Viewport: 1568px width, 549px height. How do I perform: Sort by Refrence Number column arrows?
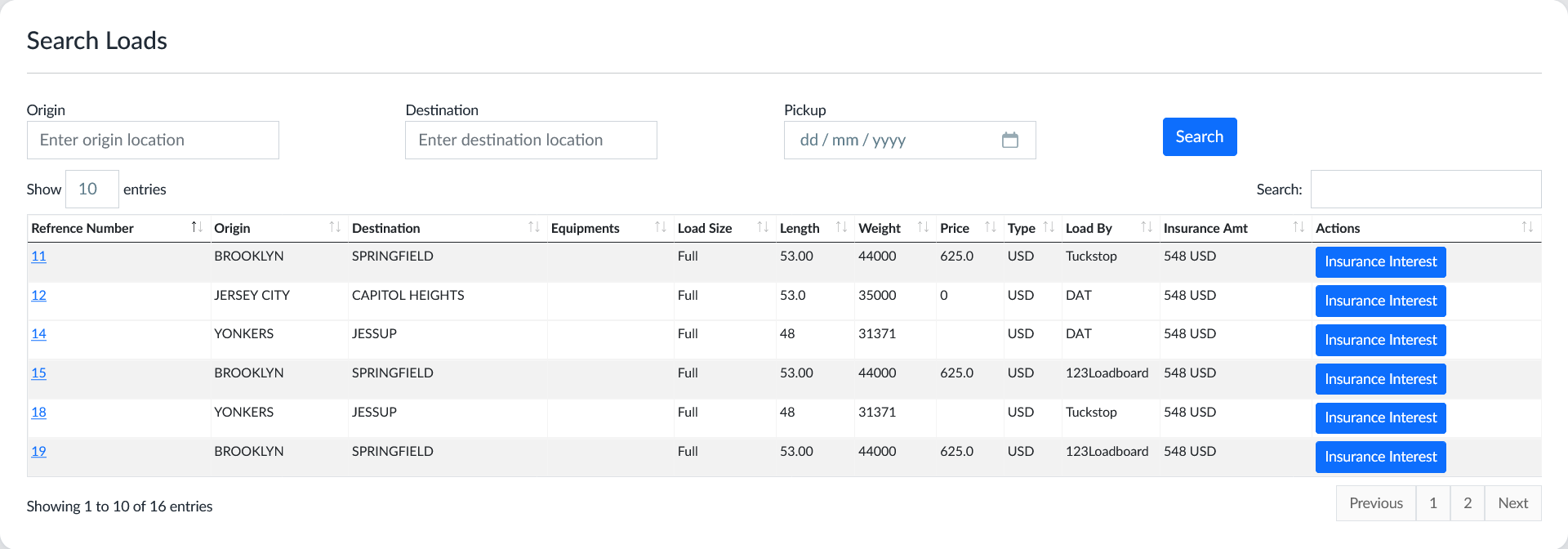coord(197,227)
